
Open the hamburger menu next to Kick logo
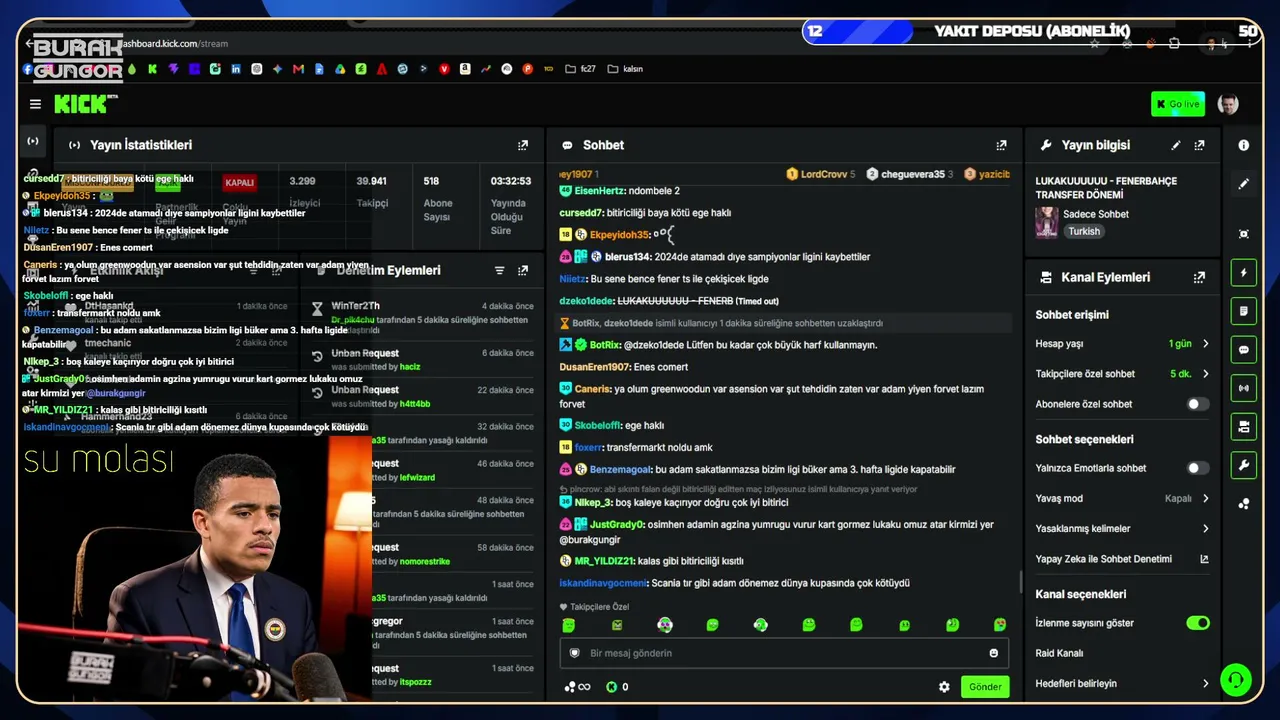point(35,104)
